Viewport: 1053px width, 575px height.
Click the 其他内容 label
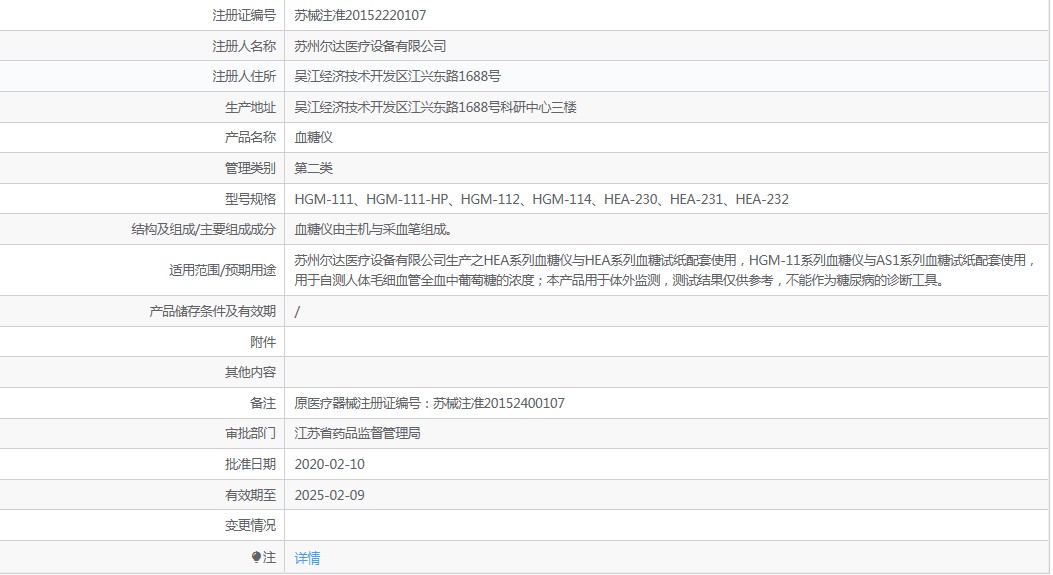(x=250, y=372)
